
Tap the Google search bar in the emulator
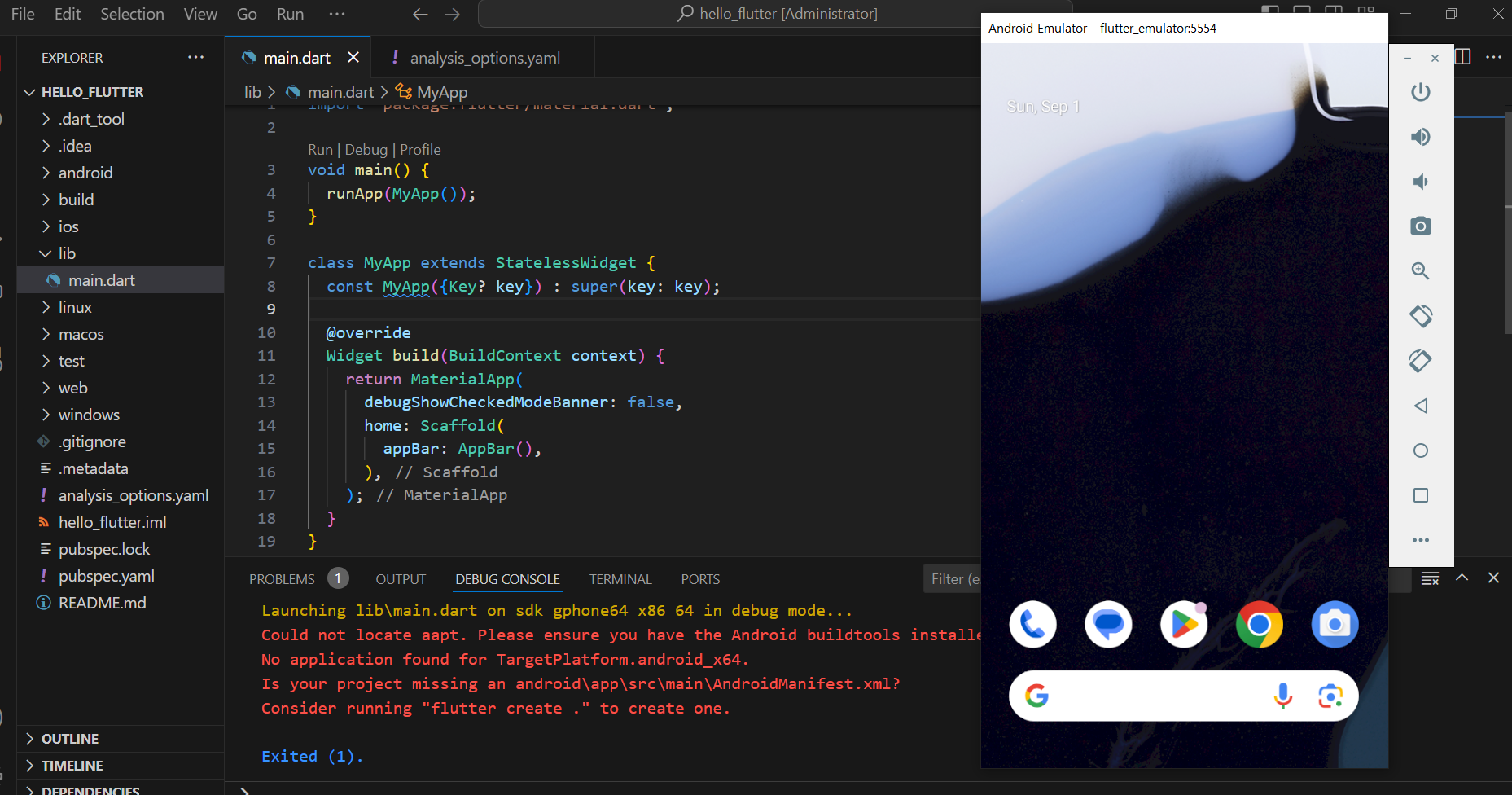coord(1183,696)
